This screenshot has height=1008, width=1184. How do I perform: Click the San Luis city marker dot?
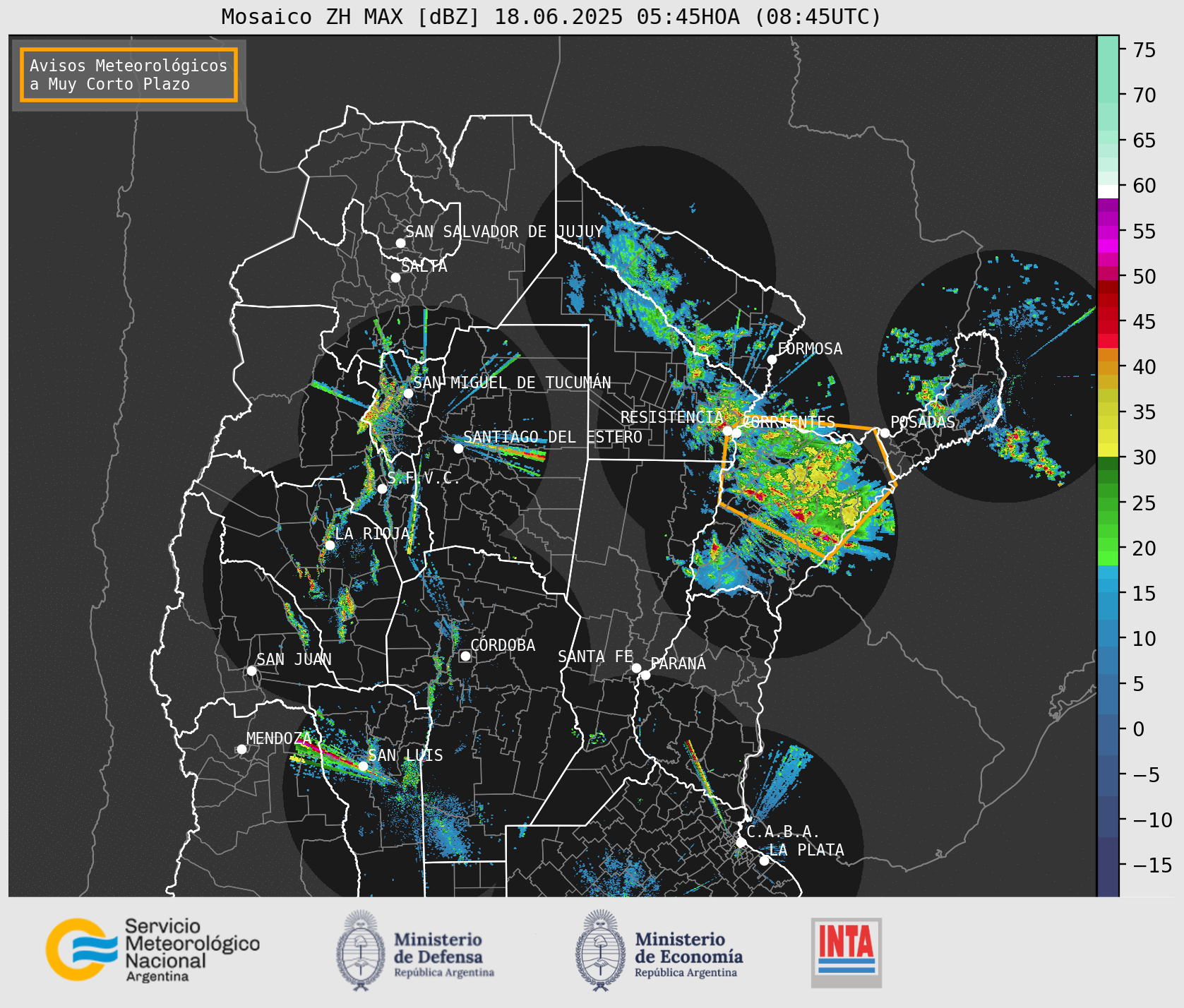click(x=363, y=766)
